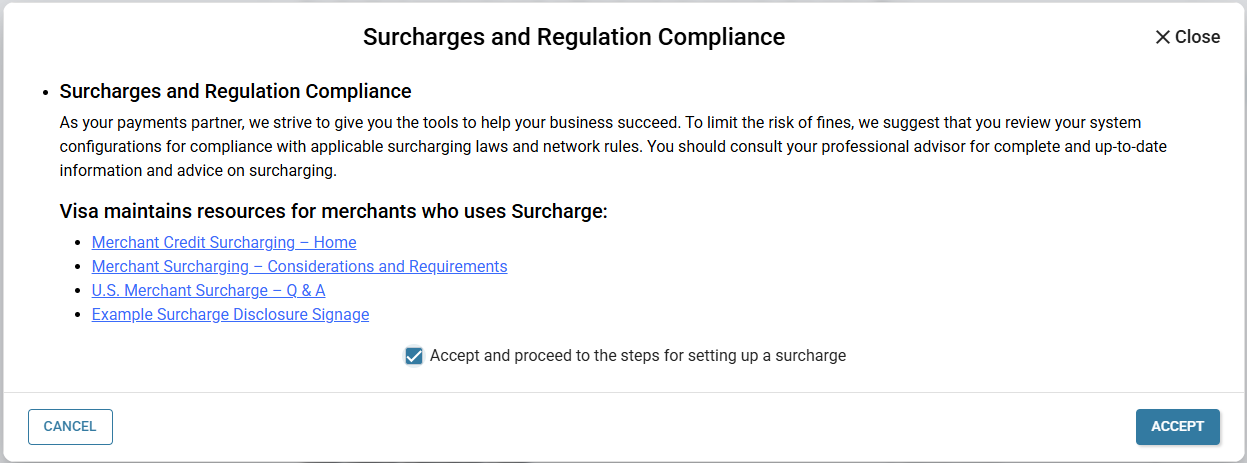
Task: Confirm with the ACCEPT button
Action: (1177, 427)
